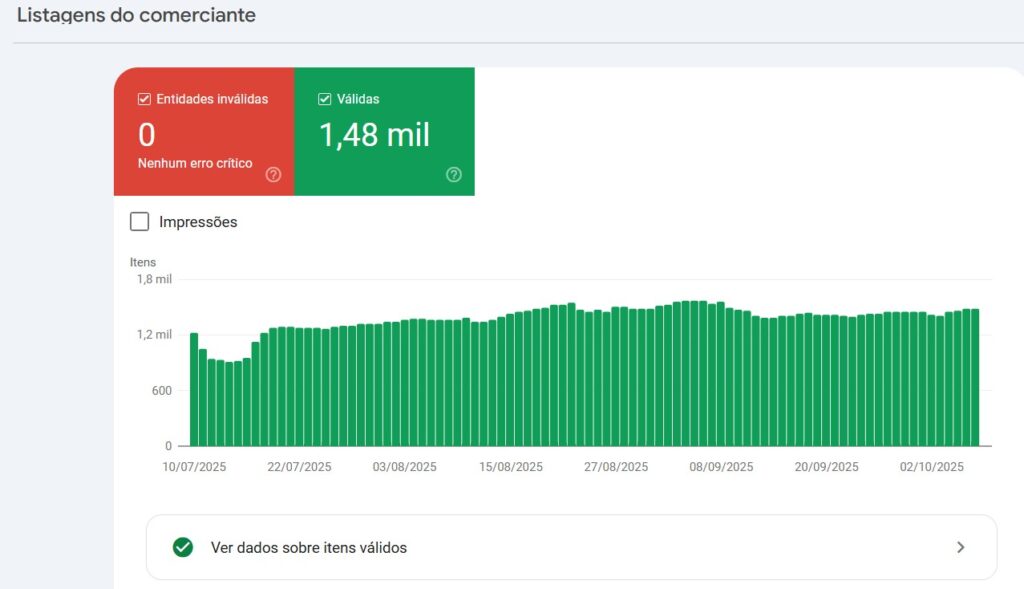Click the 1,8 mil y-axis label
1024x589 pixels.
click(x=154, y=280)
